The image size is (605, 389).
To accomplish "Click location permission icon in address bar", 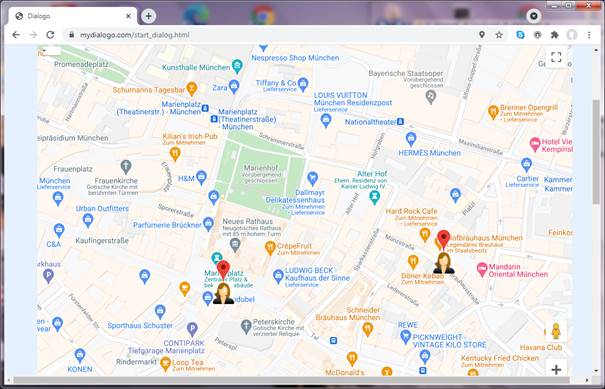I will 482,35.
